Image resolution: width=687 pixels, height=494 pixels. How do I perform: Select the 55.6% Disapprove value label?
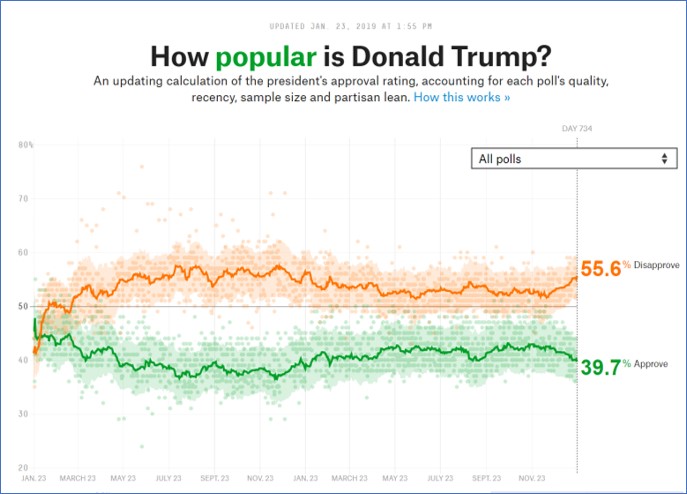pos(601,269)
